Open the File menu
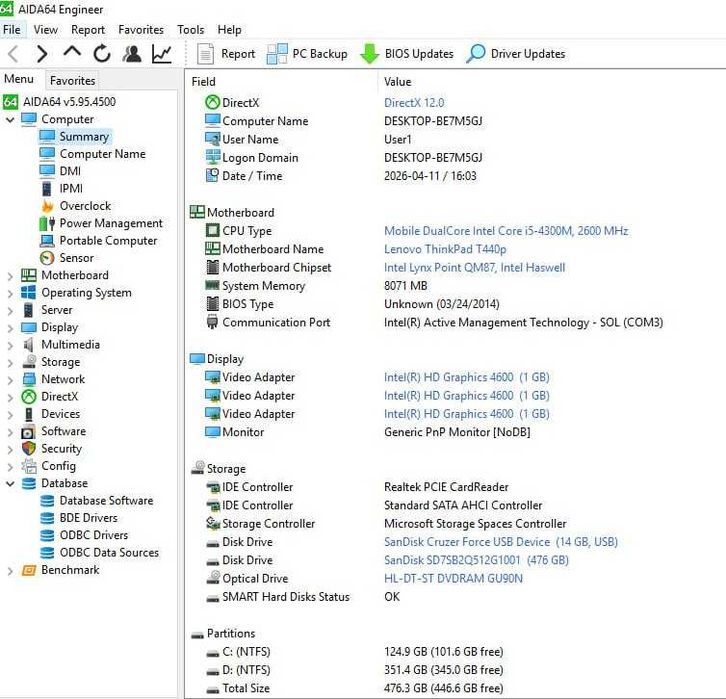This screenshot has height=699, width=726. tap(12, 30)
